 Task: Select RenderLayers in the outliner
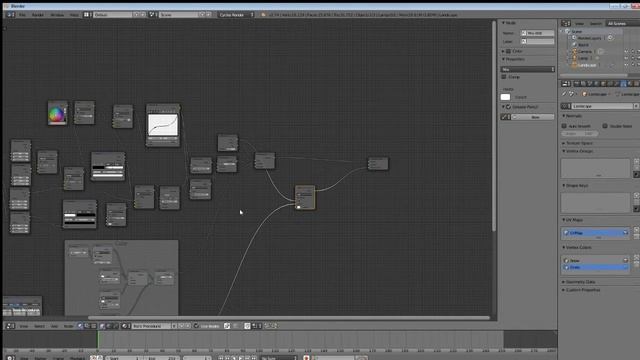tap(589, 38)
